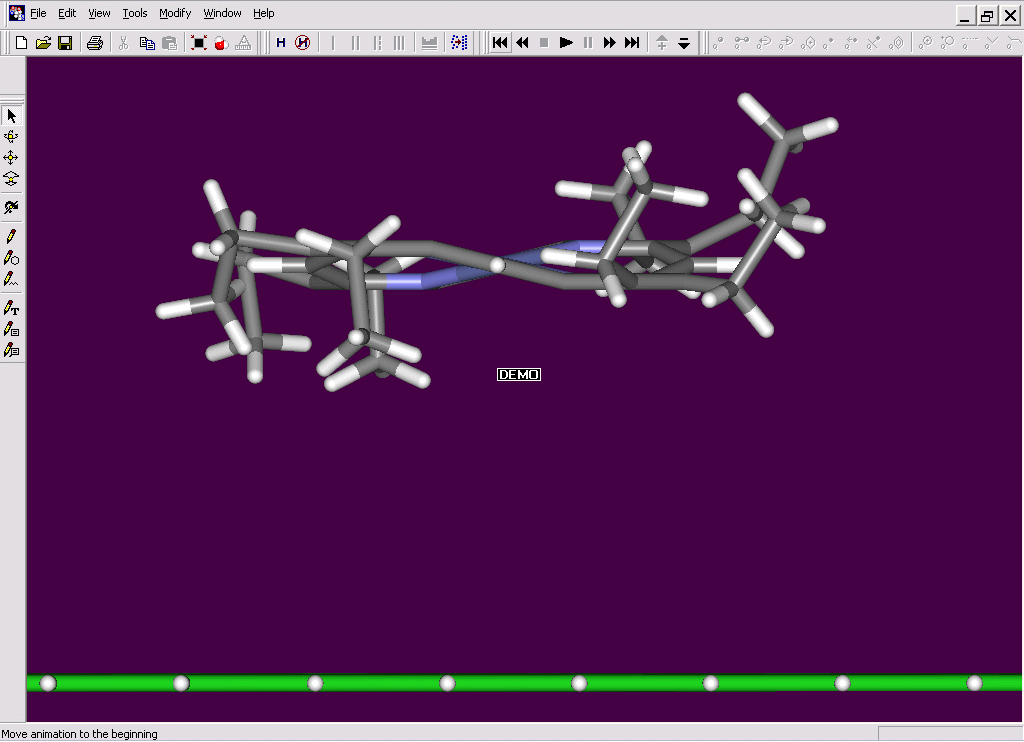The width and height of the screenshot is (1024, 742).
Task: Toggle hide hydrogens crossed-out H button
Action: pyautogui.click(x=302, y=43)
